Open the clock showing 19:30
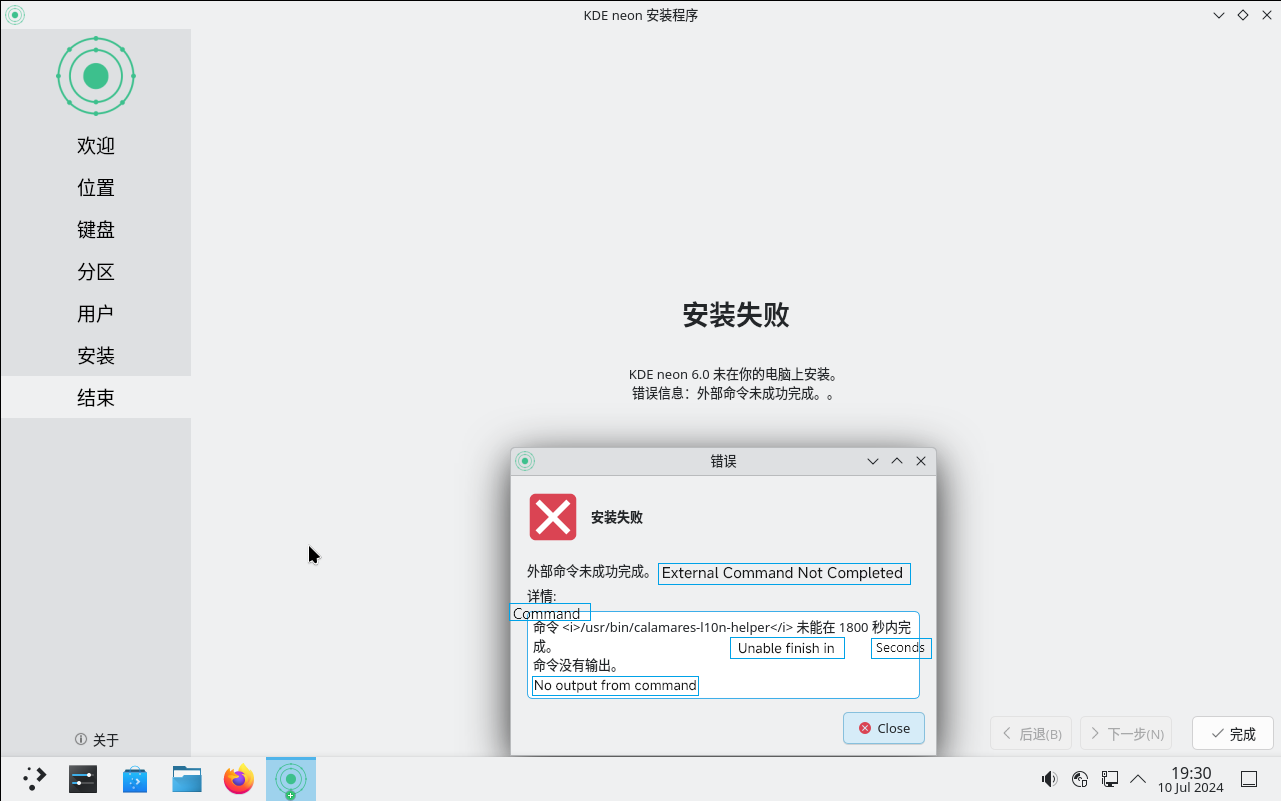The width and height of the screenshot is (1281, 801). tap(1191, 779)
